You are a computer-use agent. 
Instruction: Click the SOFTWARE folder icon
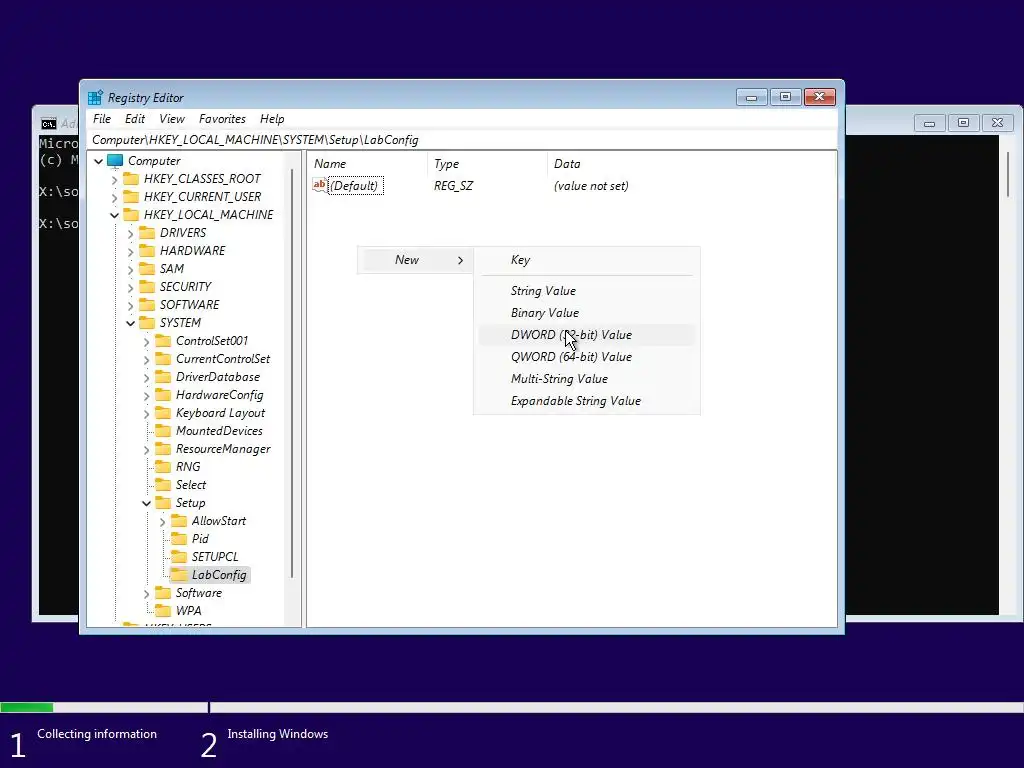[148, 304]
